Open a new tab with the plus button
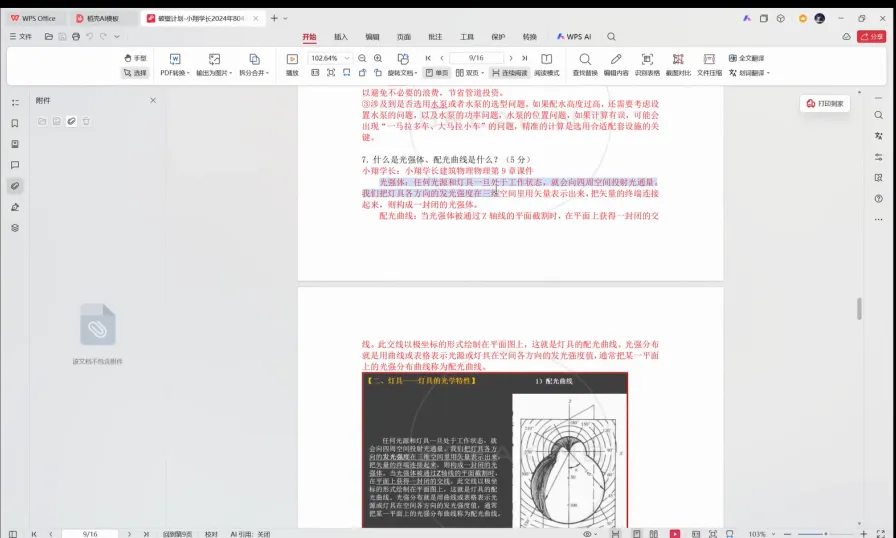Viewport: 896px width, 538px height. click(274, 18)
